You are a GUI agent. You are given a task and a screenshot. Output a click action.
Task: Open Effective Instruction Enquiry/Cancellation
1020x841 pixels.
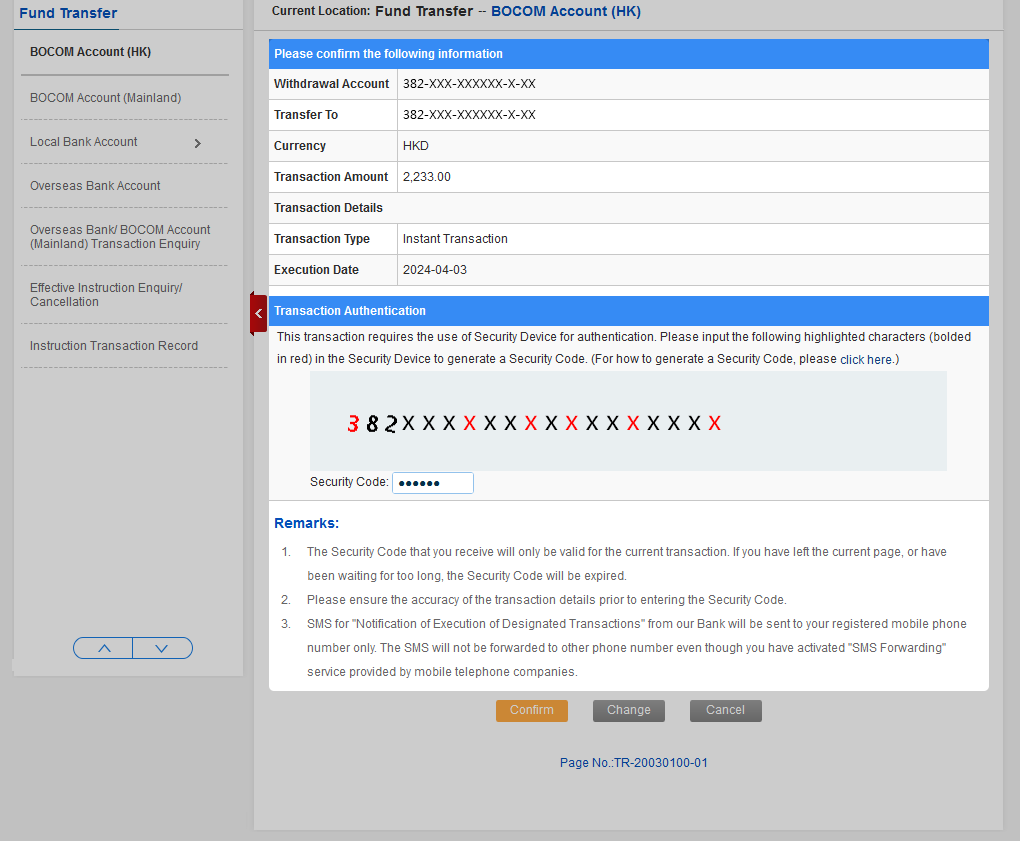tap(106, 295)
